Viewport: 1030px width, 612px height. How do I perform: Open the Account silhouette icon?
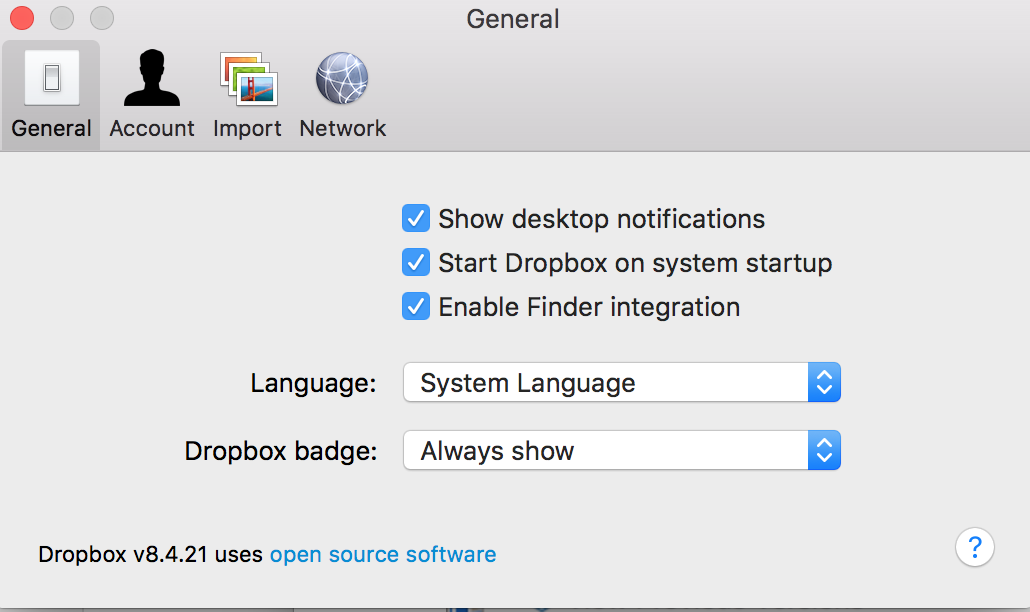[152, 78]
